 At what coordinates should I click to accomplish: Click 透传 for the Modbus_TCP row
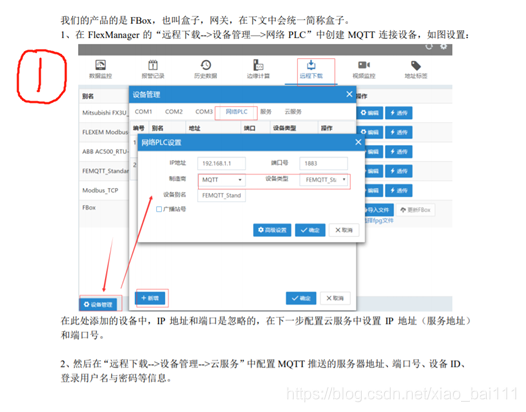point(399,191)
